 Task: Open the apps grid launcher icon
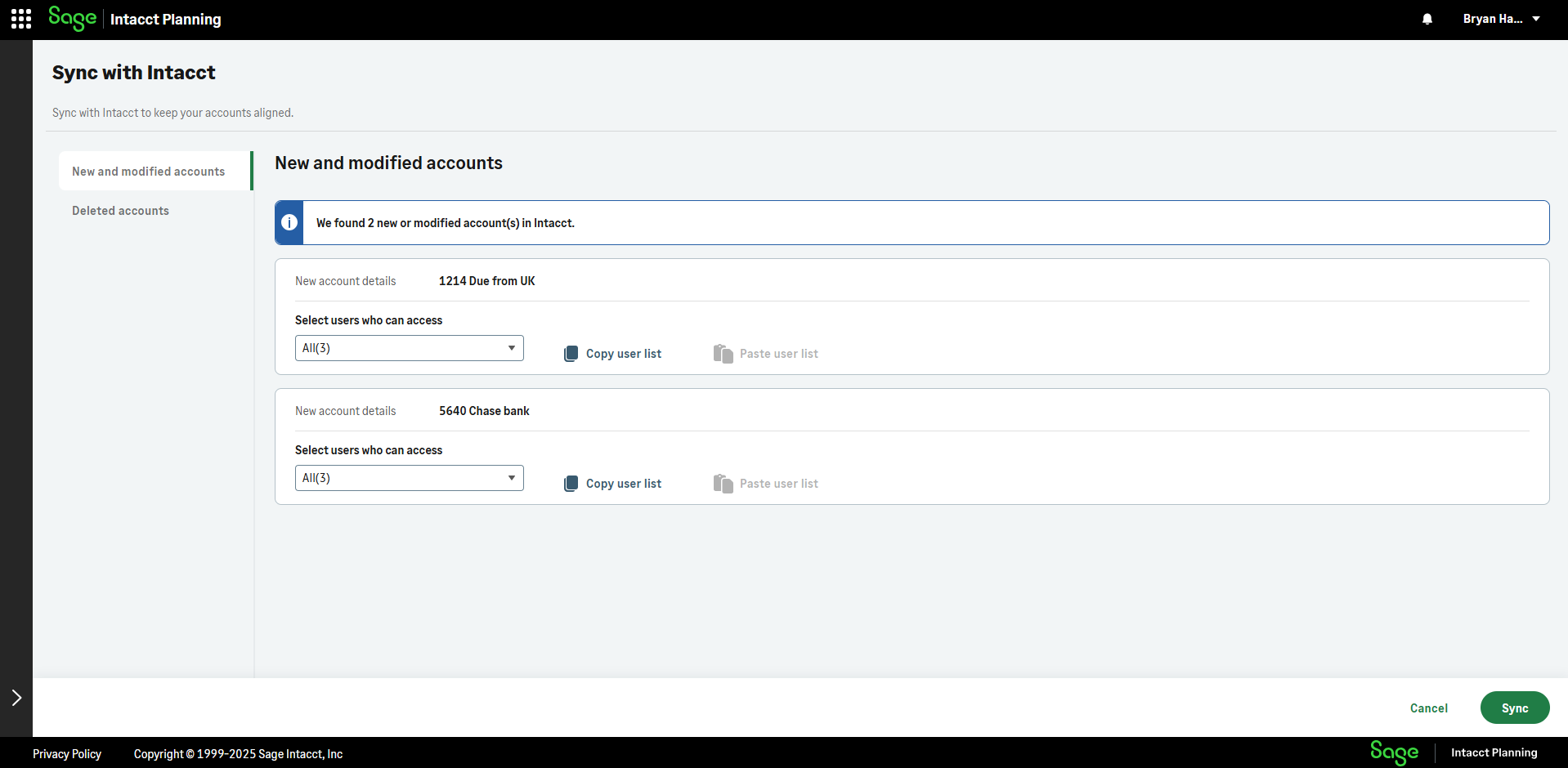21,19
